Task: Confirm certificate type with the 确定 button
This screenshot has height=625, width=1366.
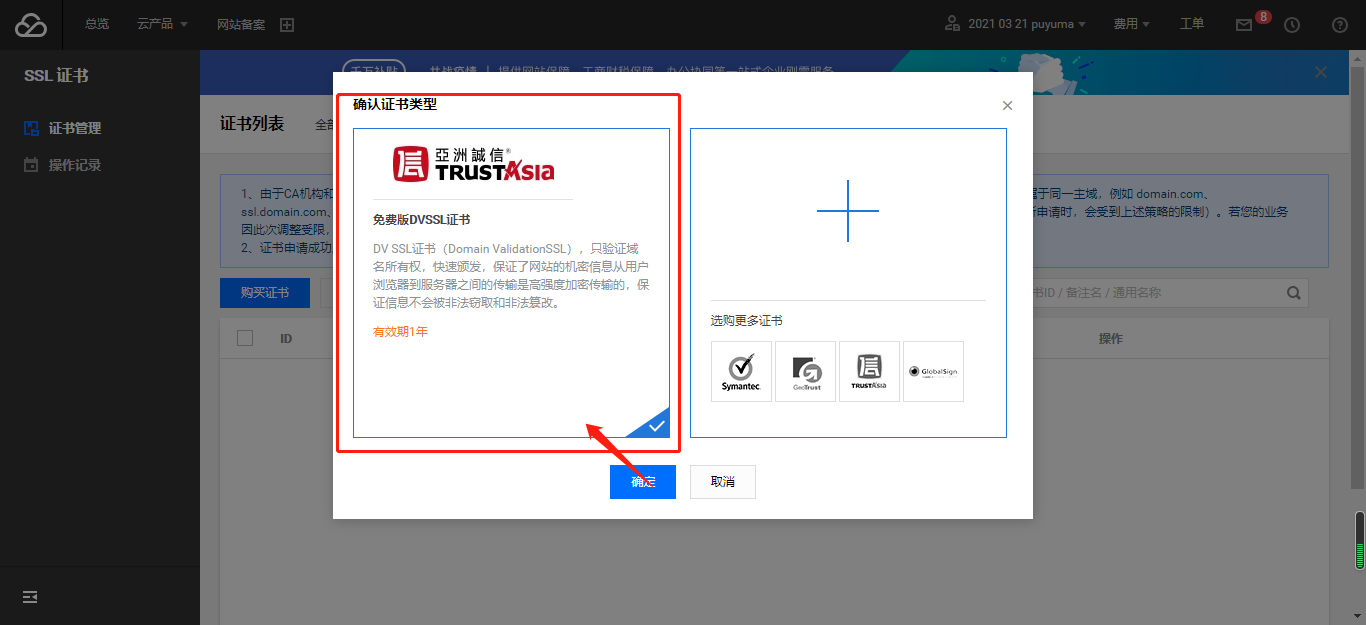Action: click(642, 481)
